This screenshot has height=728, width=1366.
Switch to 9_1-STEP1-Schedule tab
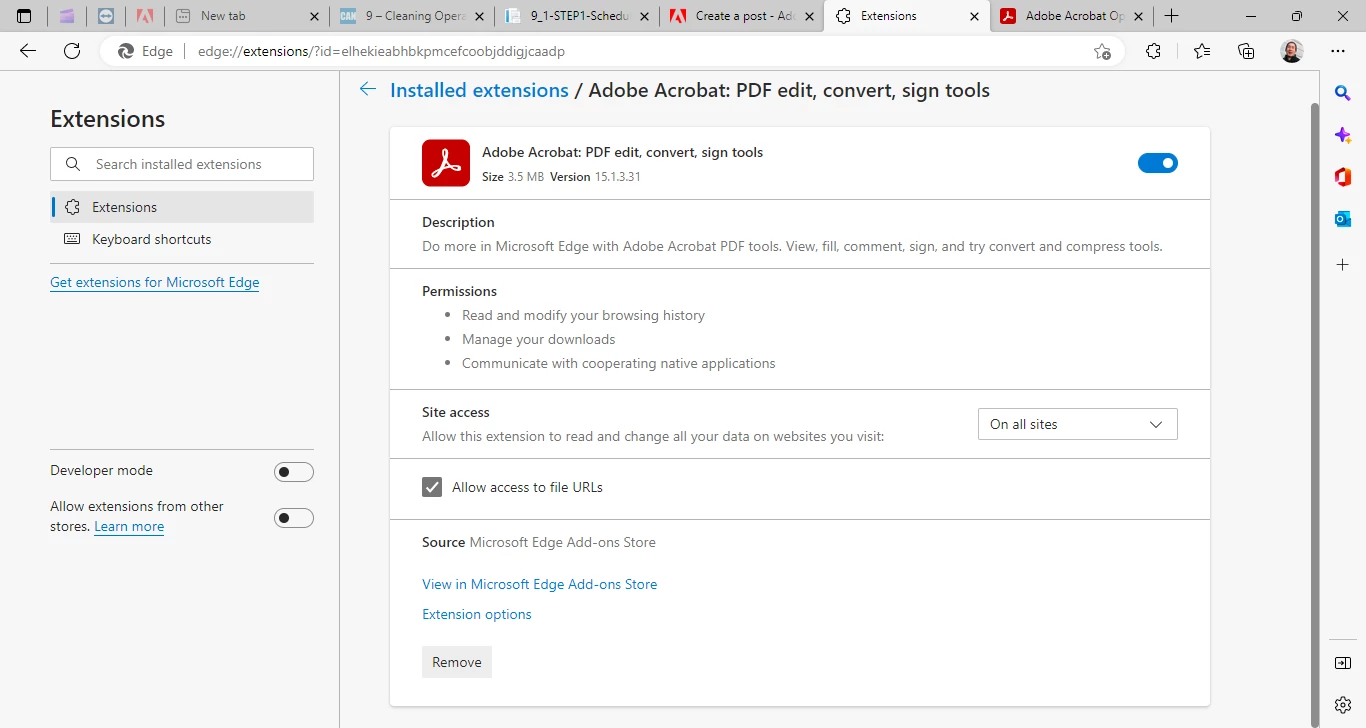[x=578, y=16]
